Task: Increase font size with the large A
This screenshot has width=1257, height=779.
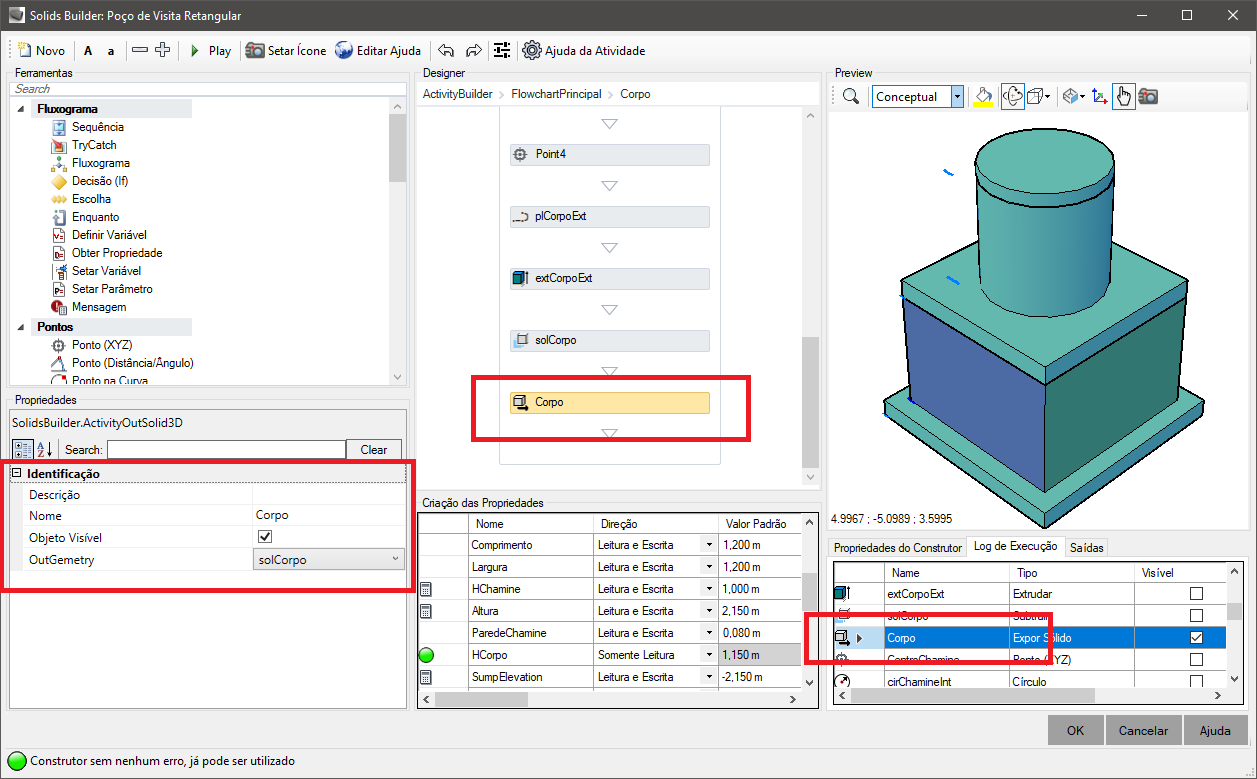Action: 88,50
